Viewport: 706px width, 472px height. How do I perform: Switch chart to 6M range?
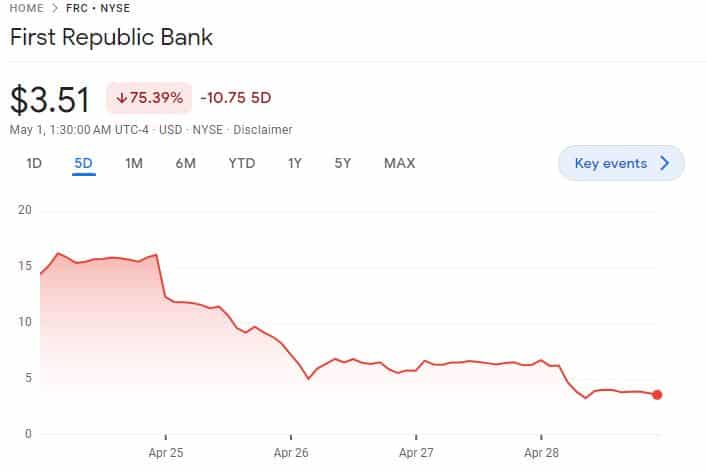point(186,163)
